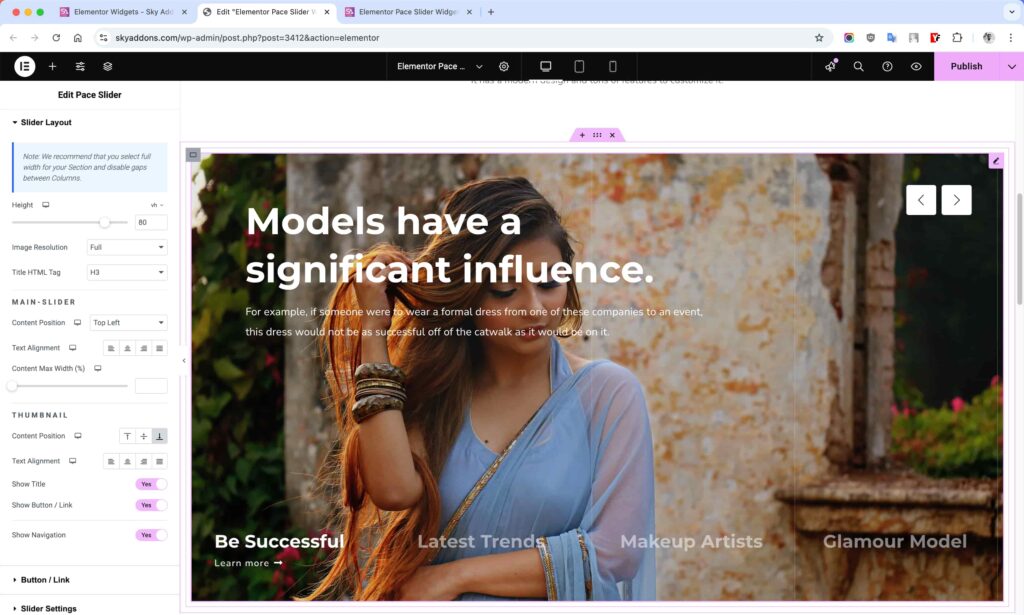
Task: Switch to mobile preview mode
Action: 613,67
